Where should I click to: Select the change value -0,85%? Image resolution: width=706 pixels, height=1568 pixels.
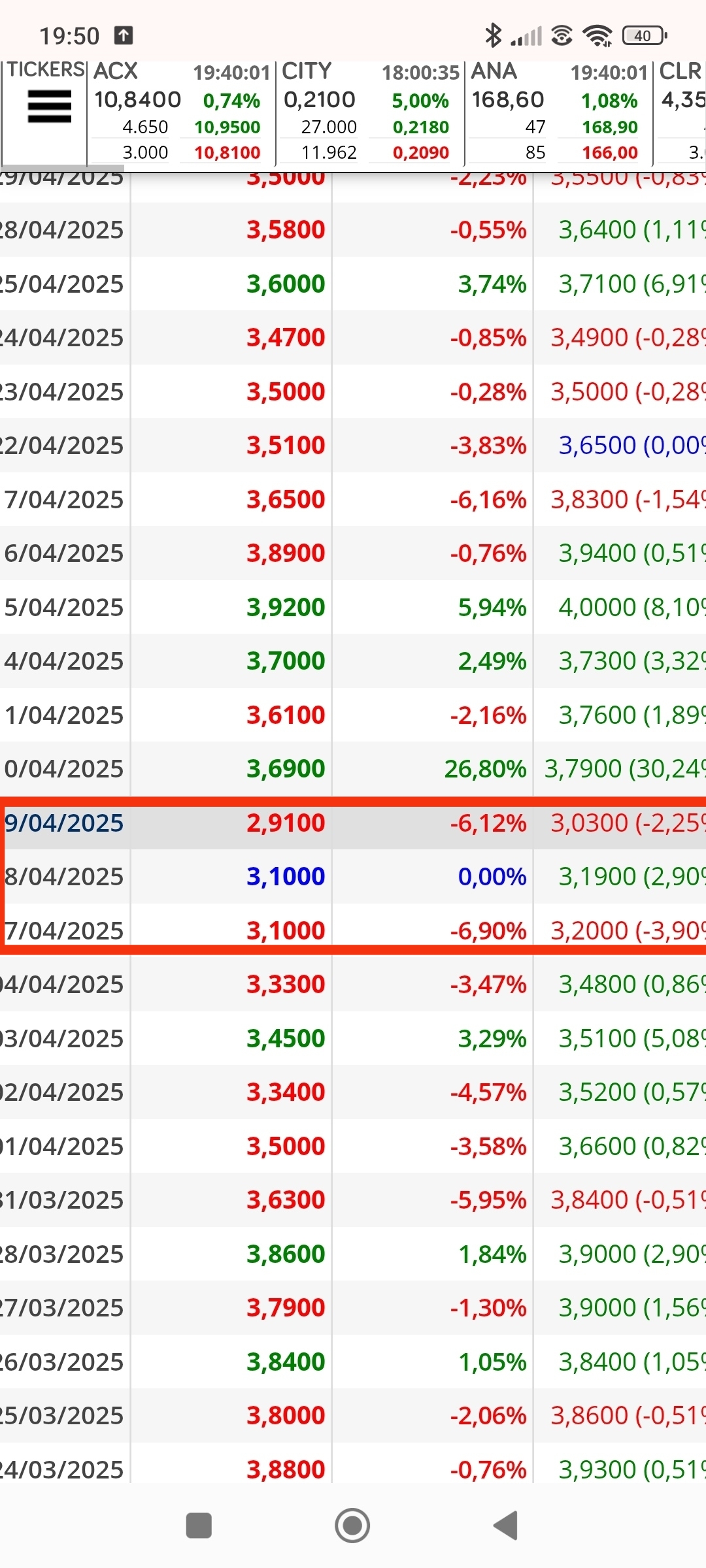point(488,337)
